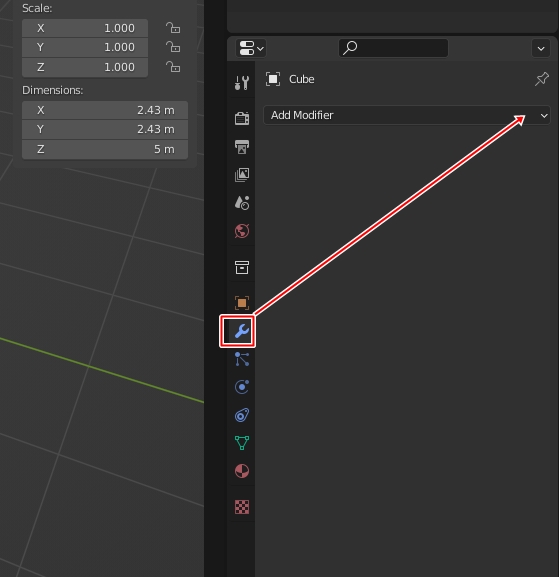The height and width of the screenshot is (577, 559).
Task: Open the Modifier properties wrench tab
Action: point(242,331)
